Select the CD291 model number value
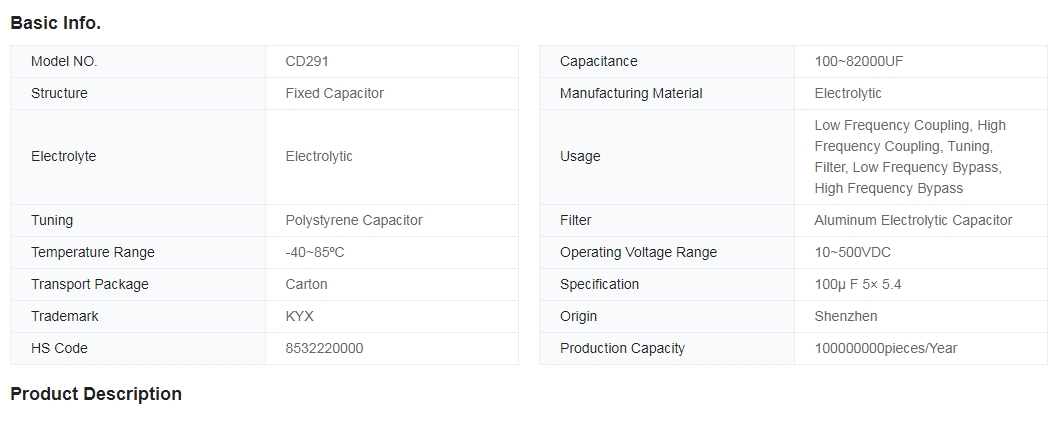 pyautogui.click(x=307, y=61)
